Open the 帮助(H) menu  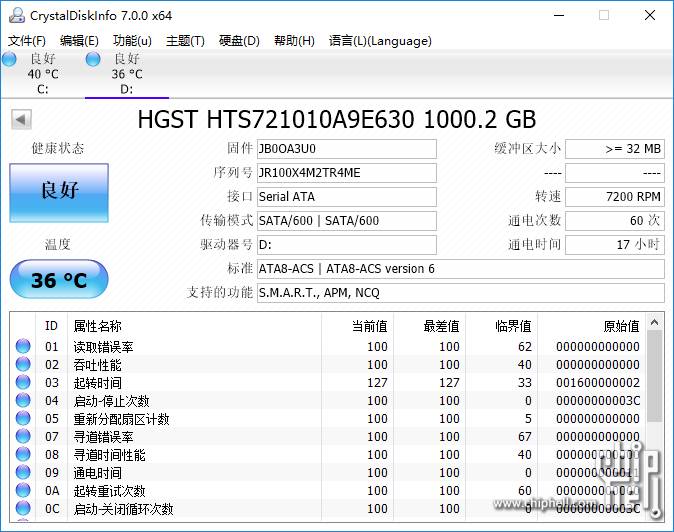tap(294, 41)
